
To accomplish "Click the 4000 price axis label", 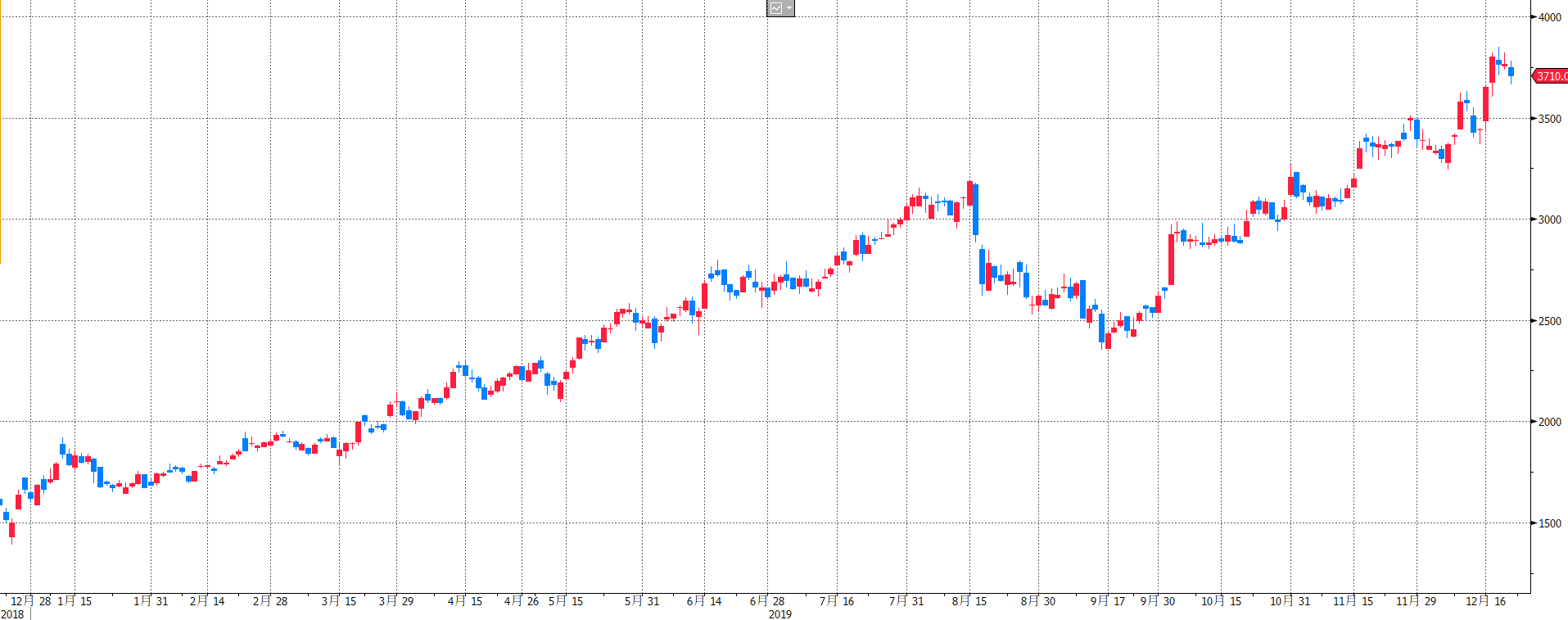I will pyautogui.click(x=1549, y=17).
